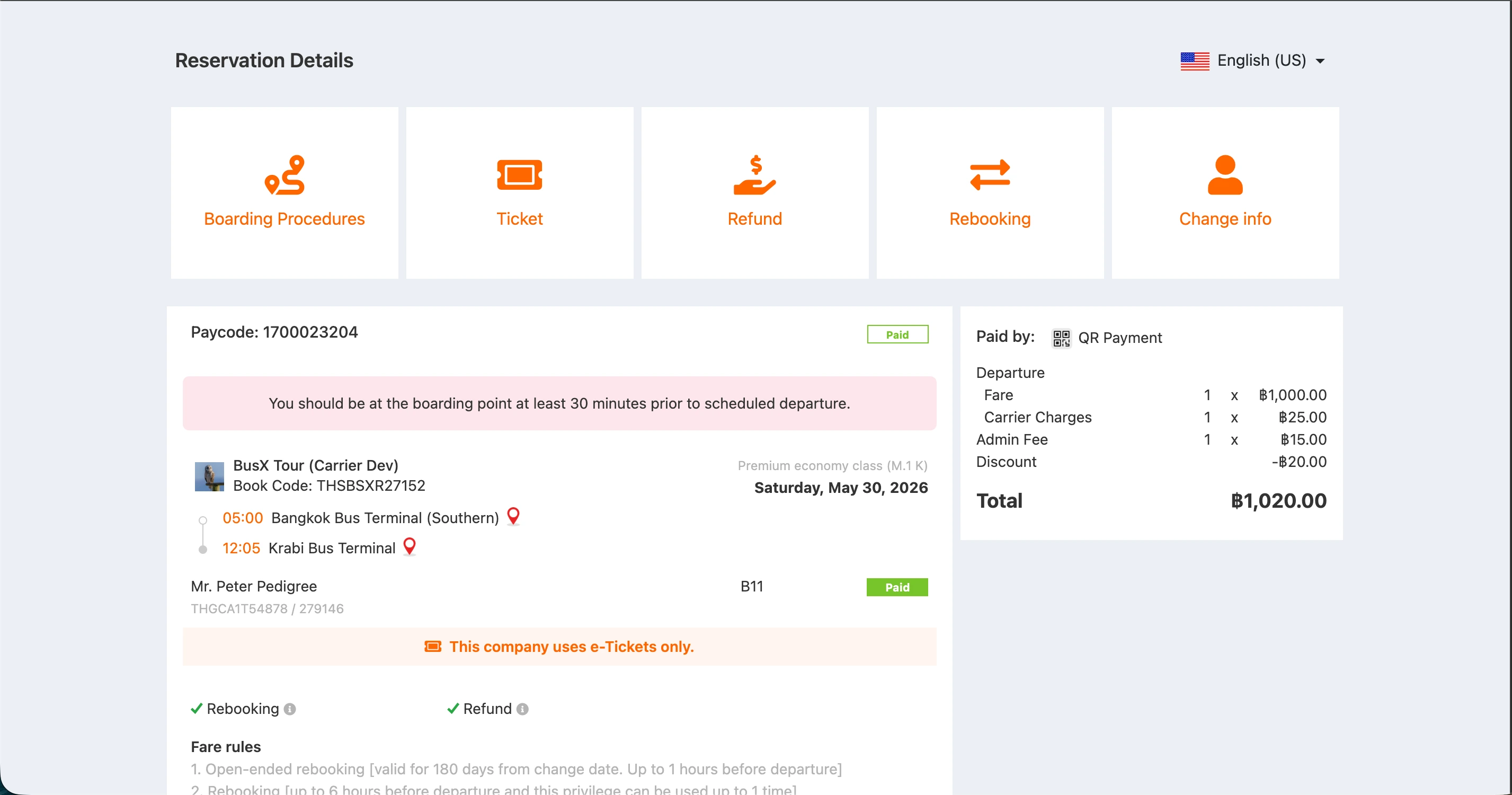This screenshot has width=1512, height=795.
Task: Click Krabi Bus Terminal text
Action: coord(332,548)
